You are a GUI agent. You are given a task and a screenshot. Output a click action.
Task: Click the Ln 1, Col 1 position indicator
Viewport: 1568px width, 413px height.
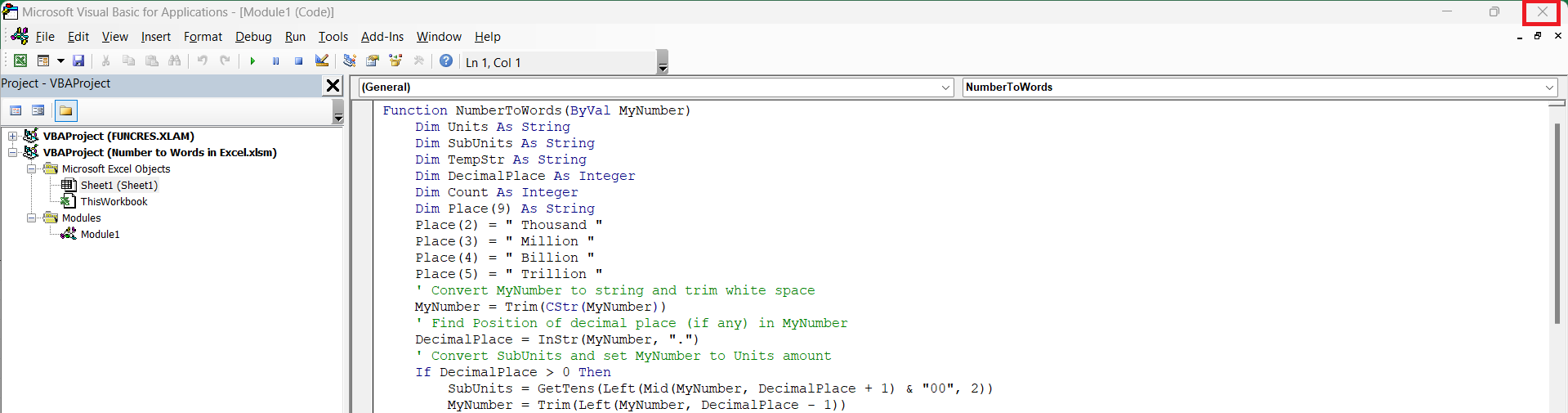click(x=493, y=62)
